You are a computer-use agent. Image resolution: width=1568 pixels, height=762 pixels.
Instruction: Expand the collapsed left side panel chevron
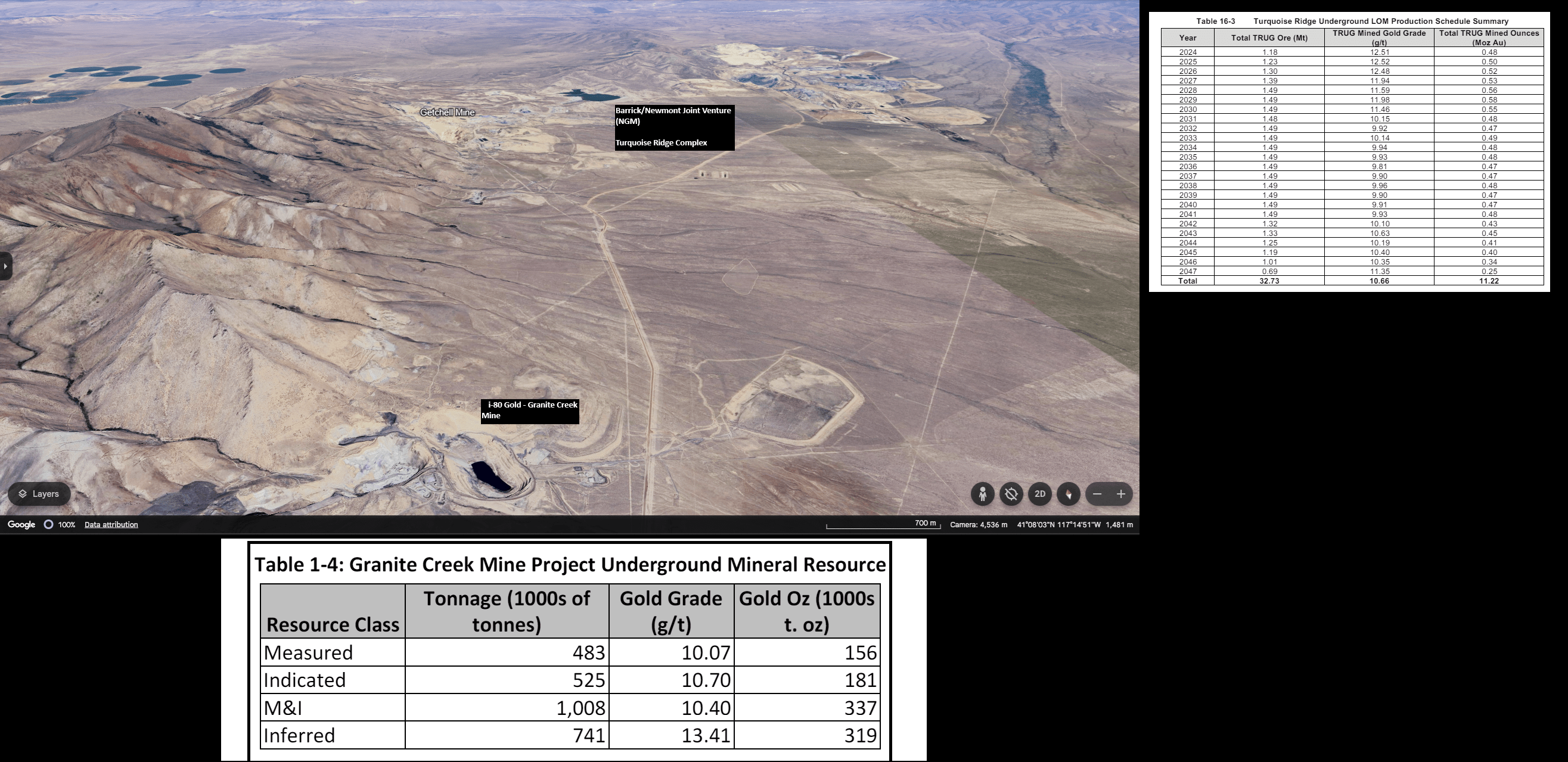click(x=5, y=266)
